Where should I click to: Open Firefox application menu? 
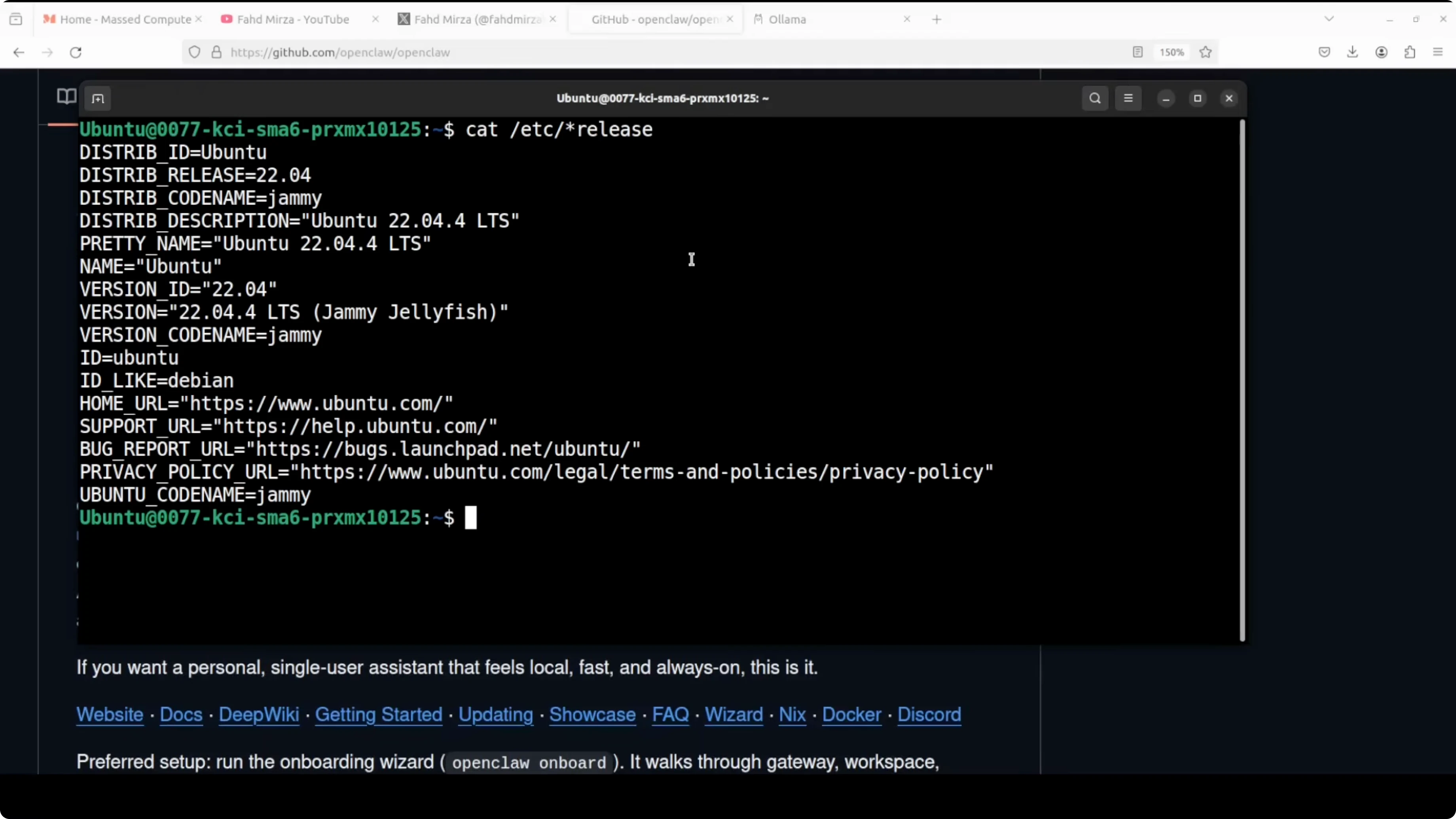tap(1439, 52)
